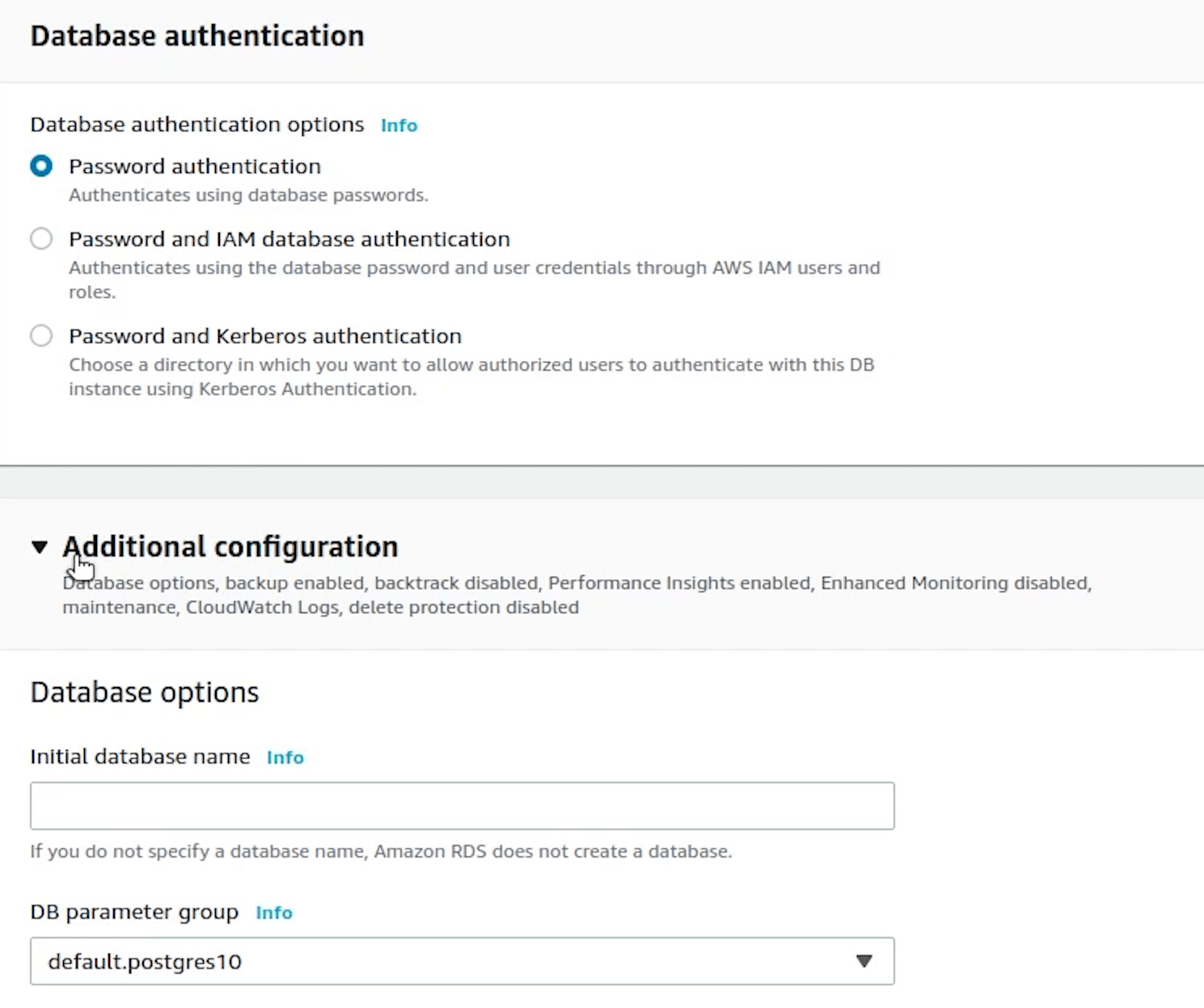The height and width of the screenshot is (1008, 1204).
Task: Select the Password authentication radio button
Action: point(41,167)
